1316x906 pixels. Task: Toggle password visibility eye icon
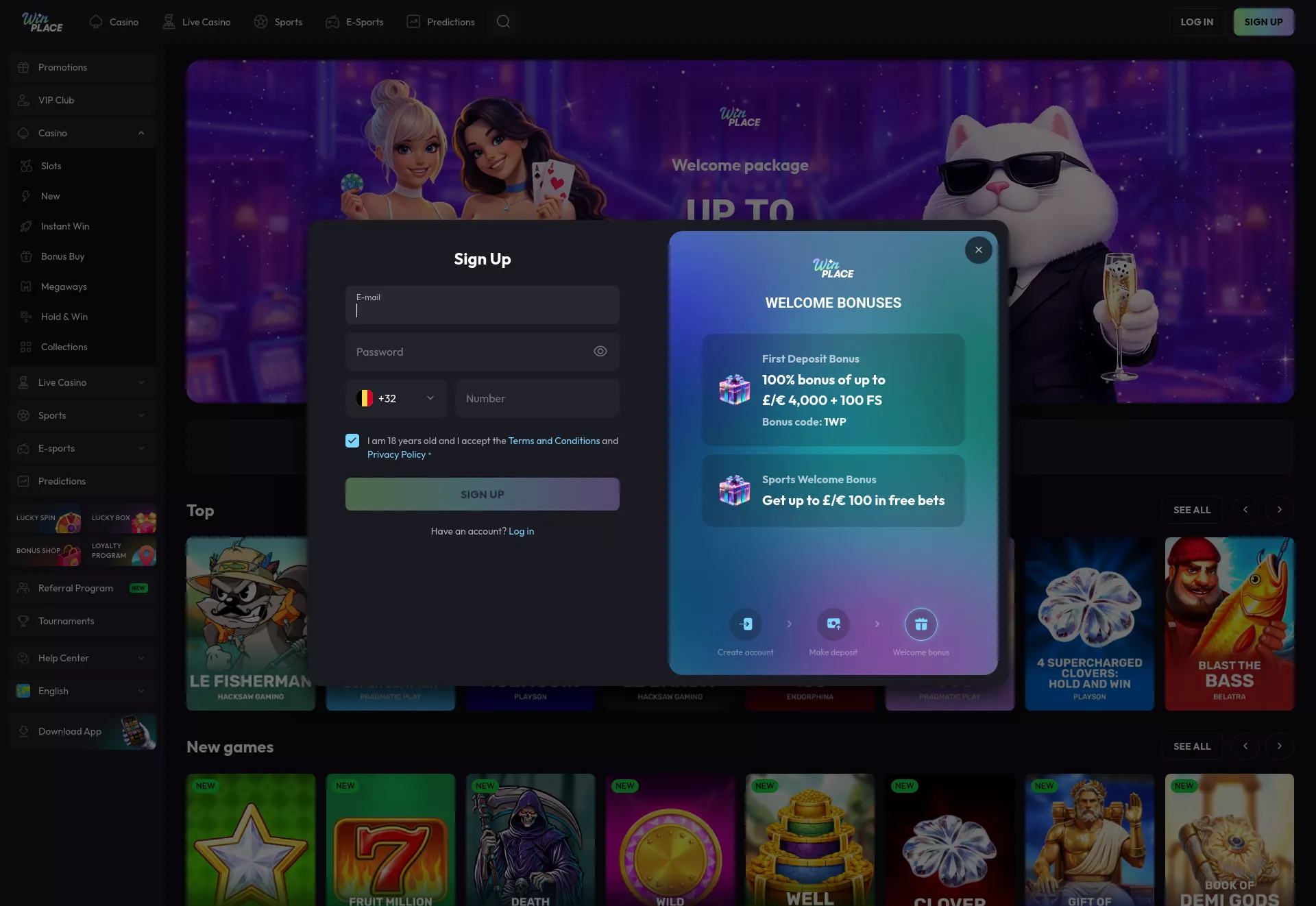coord(600,352)
